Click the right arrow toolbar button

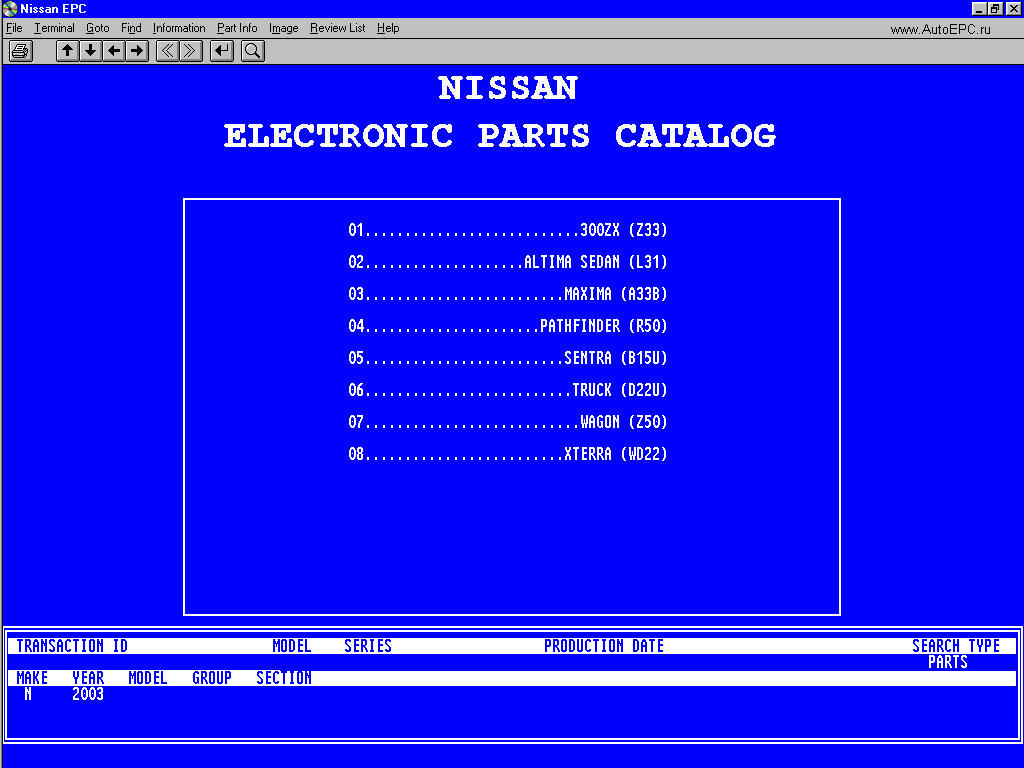tap(137, 51)
